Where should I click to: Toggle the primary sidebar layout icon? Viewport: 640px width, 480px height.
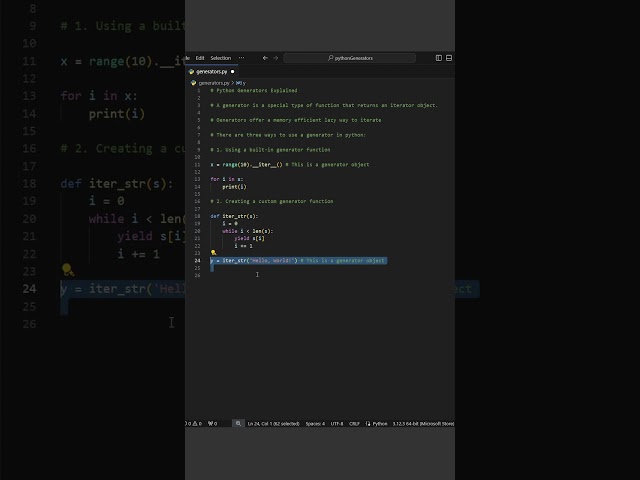coord(439,58)
